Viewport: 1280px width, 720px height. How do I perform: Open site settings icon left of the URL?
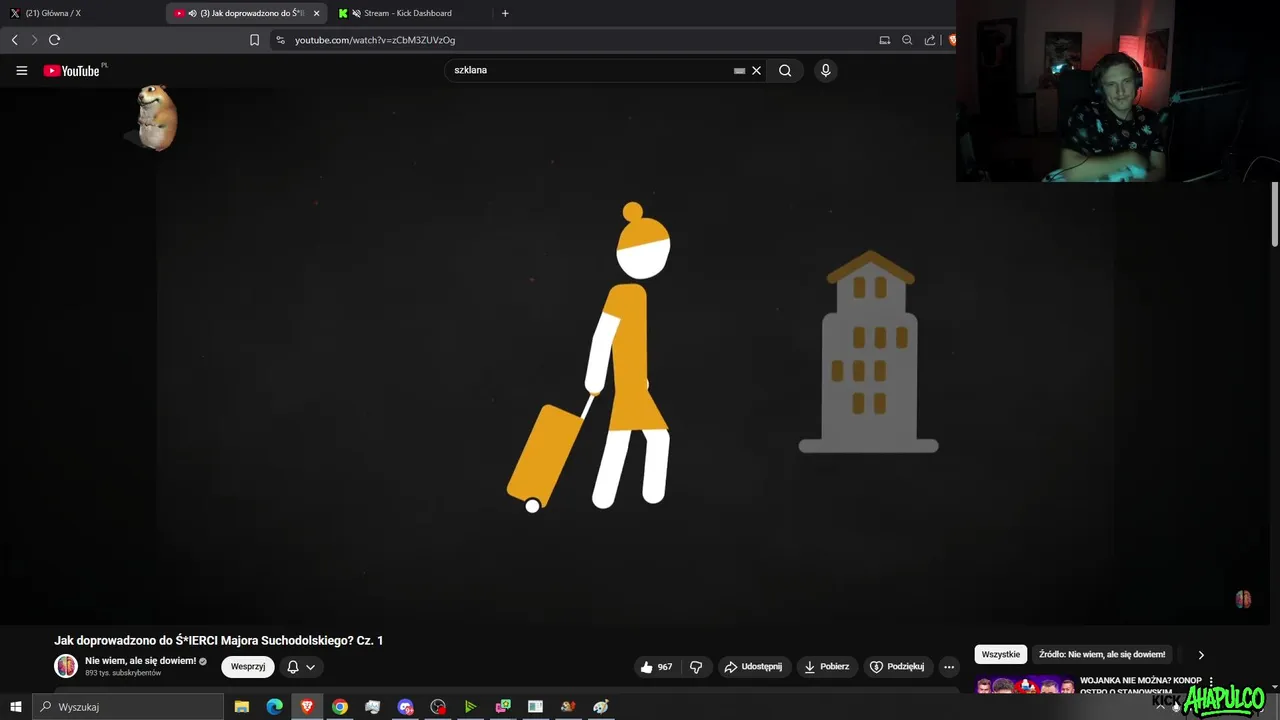click(x=280, y=40)
